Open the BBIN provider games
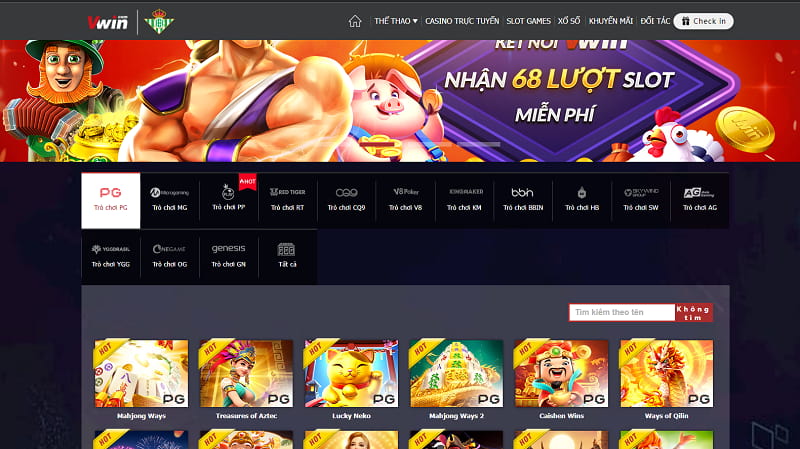The width and height of the screenshot is (800, 449). click(x=522, y=198)
